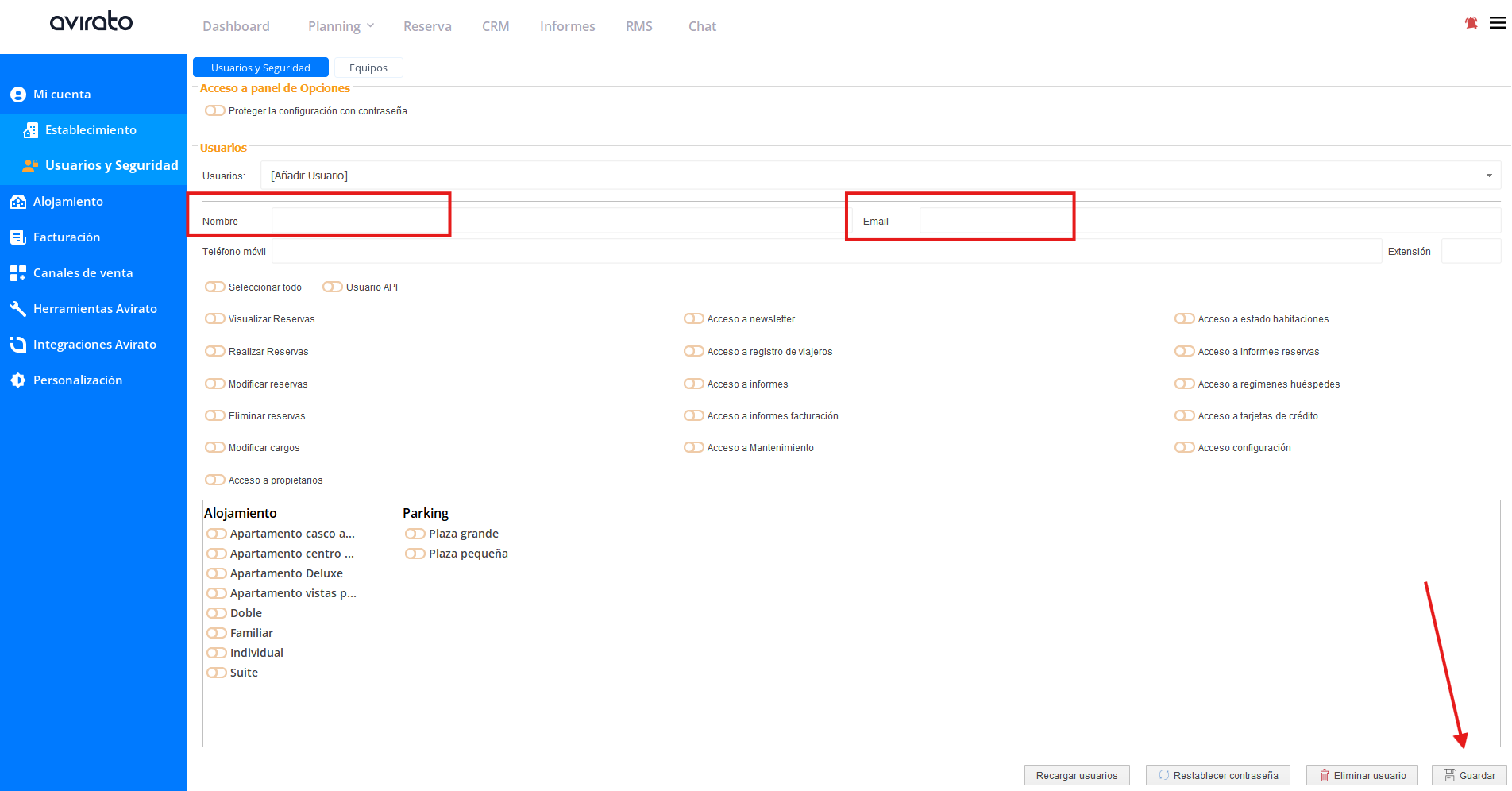The height and width of the screenshot is (791, 1512).
Task: Enable Apartamento Deluxe accommodation switch
Action: click(216, 573)
